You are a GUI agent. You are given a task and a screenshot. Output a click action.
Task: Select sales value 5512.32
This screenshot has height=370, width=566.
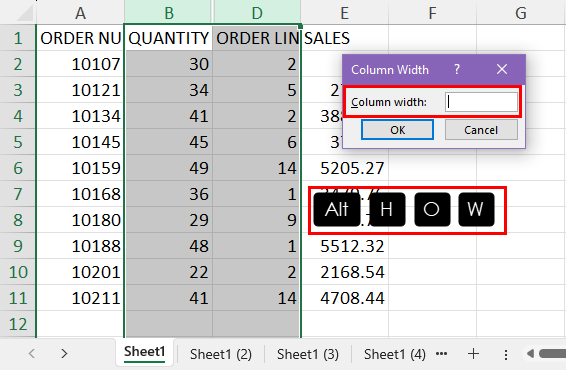click(x=345, y=246)
